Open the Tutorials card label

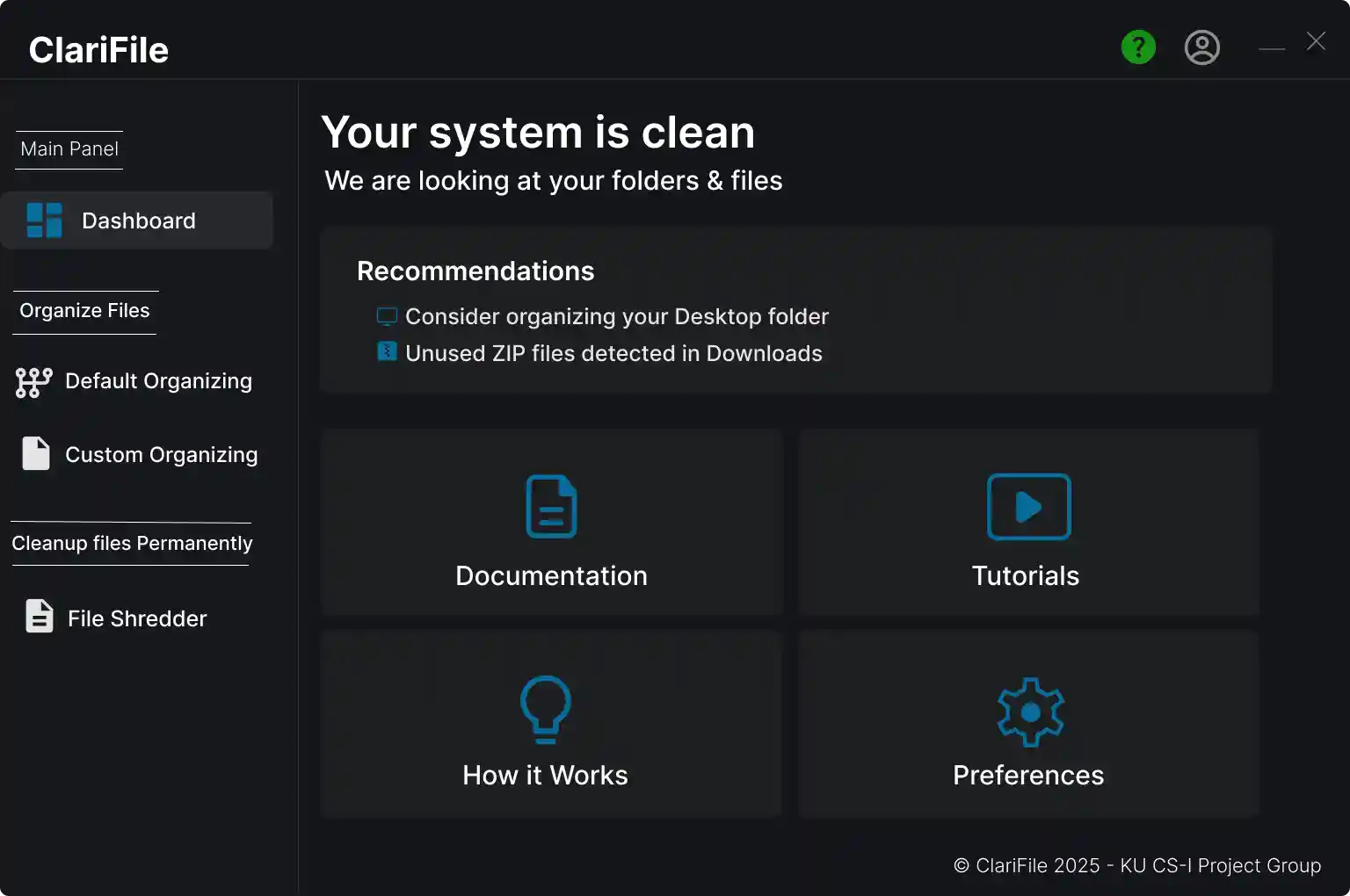(x=1025, y=575)
